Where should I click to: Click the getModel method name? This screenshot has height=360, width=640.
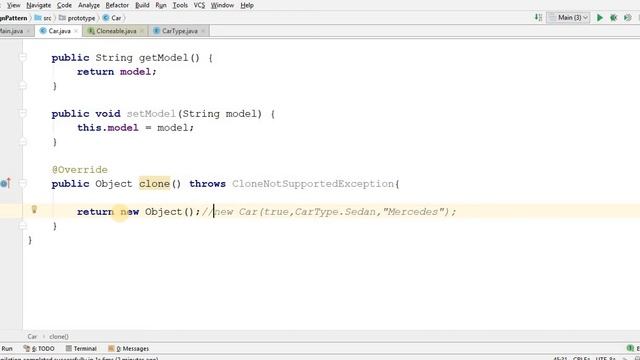163,58
